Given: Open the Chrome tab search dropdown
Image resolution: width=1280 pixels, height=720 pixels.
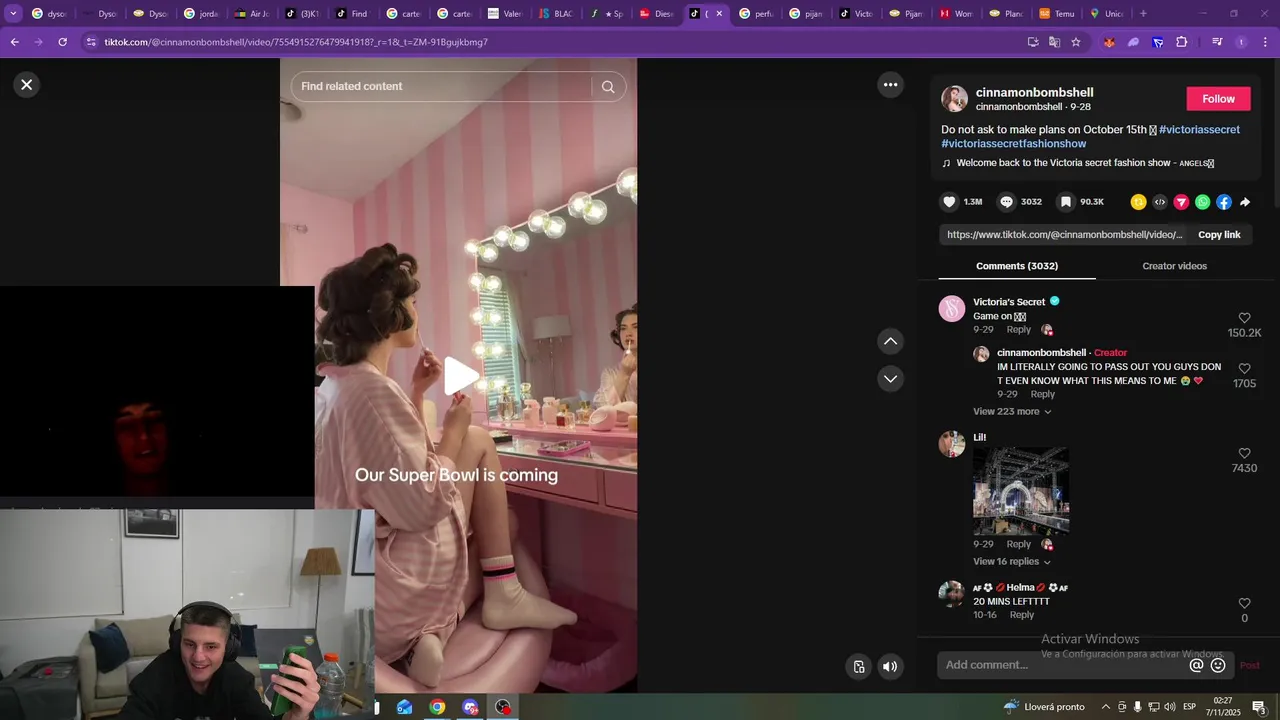Looking at the screenshot, I should (13, 14).
